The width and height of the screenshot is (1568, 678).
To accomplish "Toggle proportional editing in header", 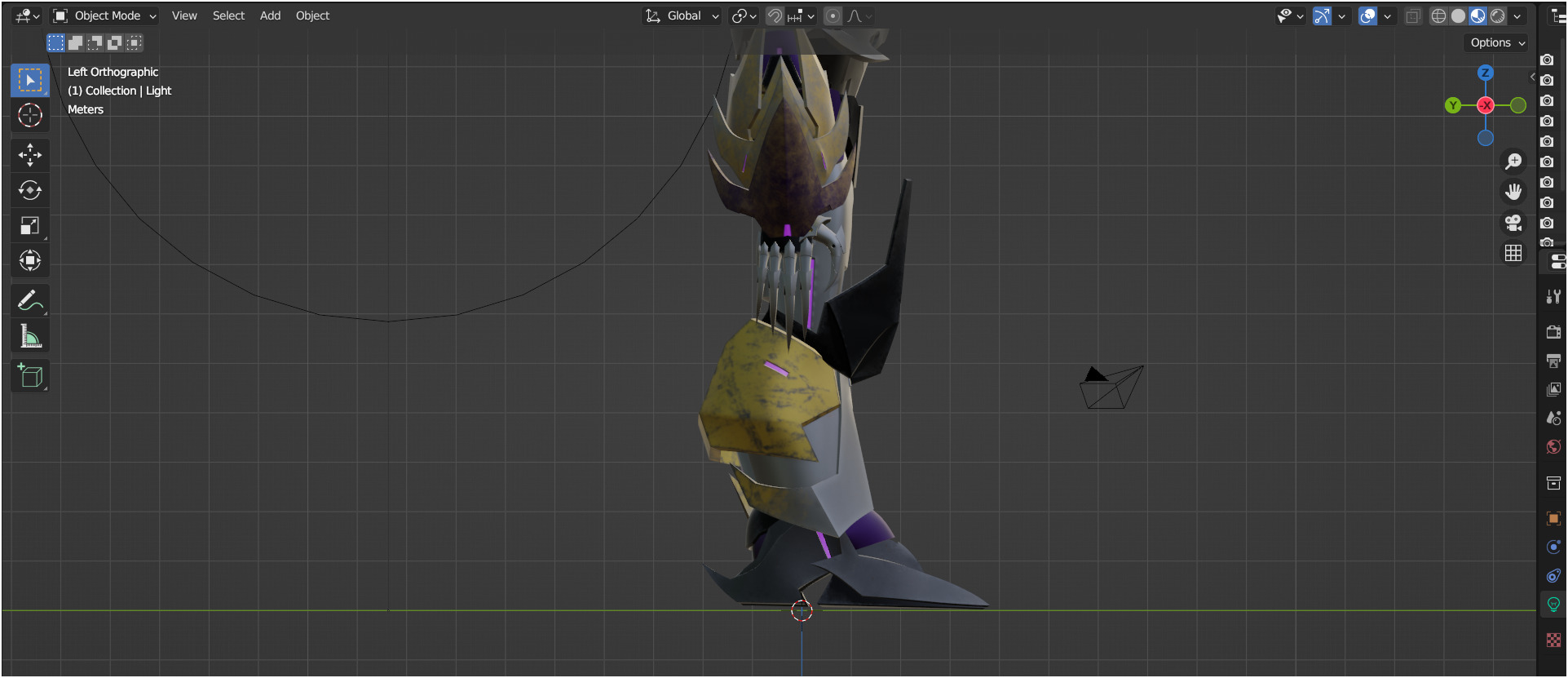I will coord(833,16).
